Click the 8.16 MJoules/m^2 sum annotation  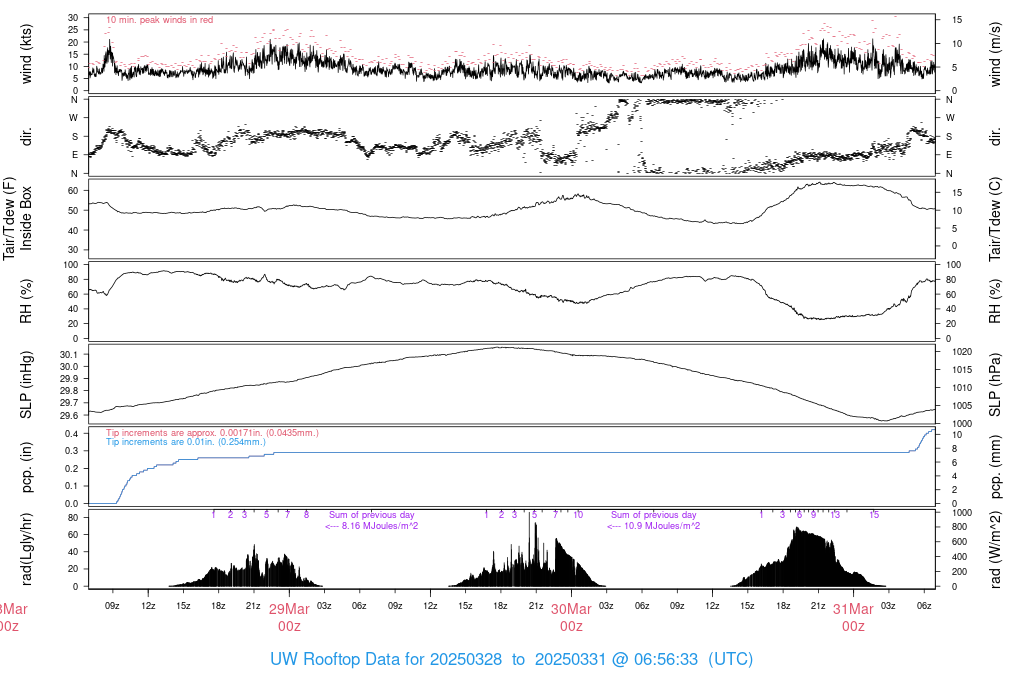point(372,526)
